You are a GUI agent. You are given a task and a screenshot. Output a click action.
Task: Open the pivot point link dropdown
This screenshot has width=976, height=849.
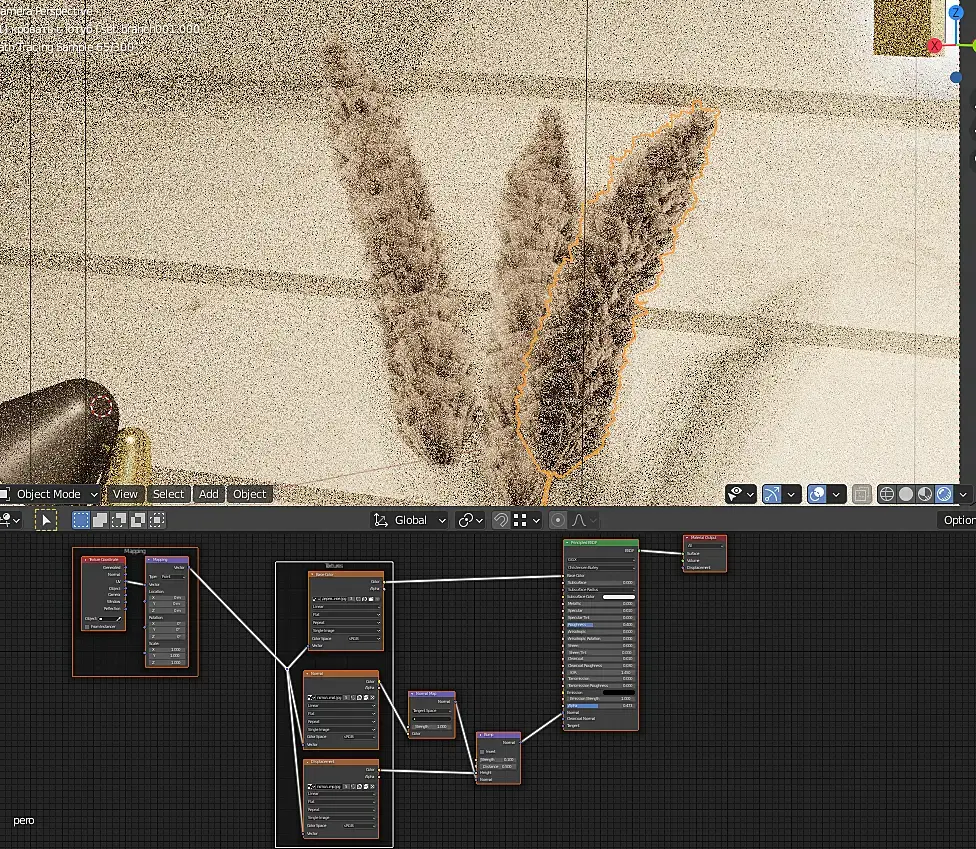click(x=470, y=520)
